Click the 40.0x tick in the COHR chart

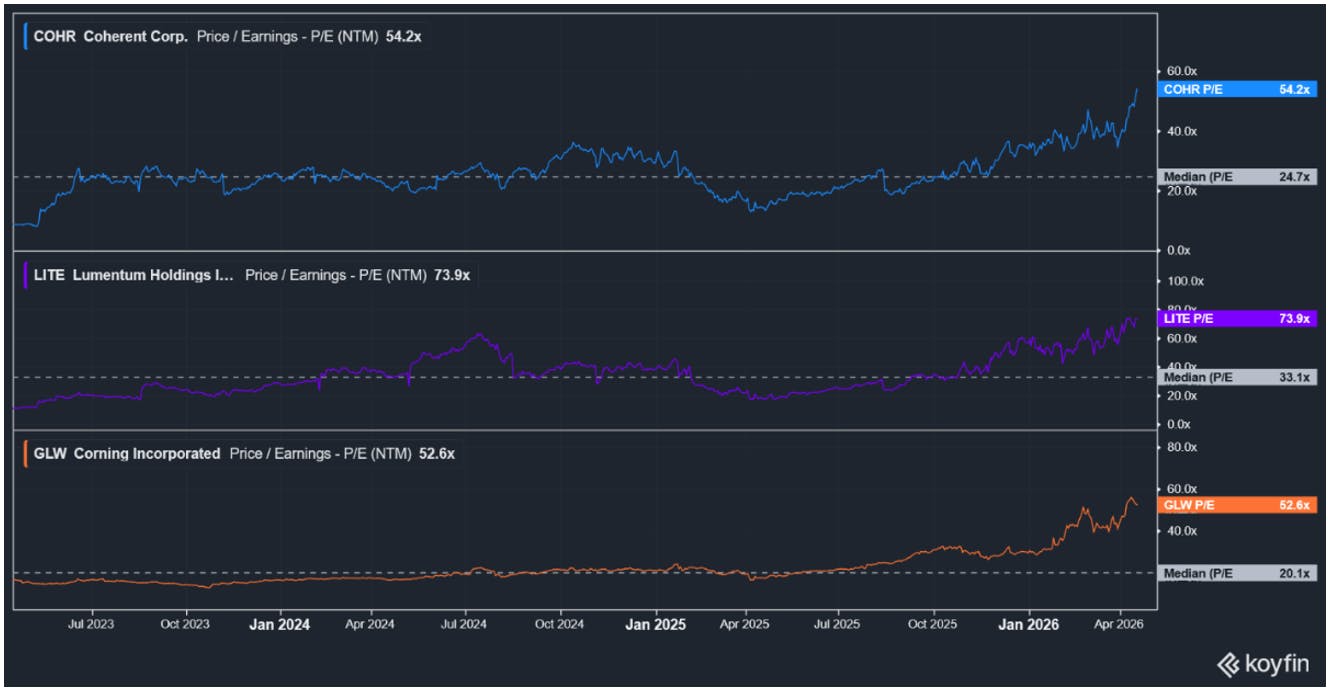click(x=1182, y=131)
